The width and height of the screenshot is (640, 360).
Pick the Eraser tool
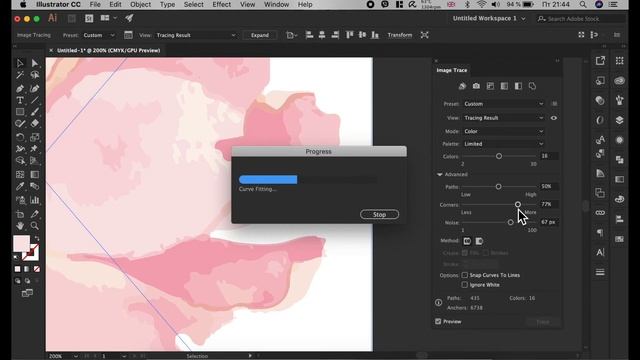35,123
